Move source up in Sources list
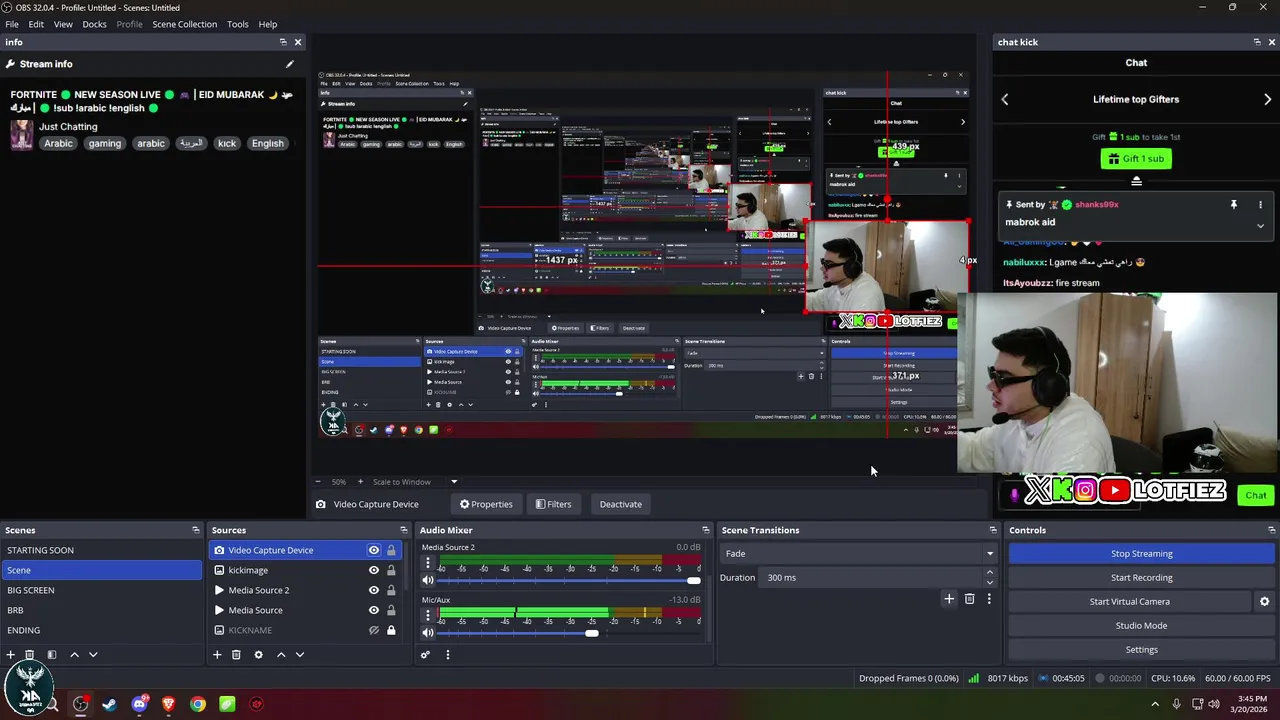The width and height of the screenshot is (1280, 720). click(281, 655)
